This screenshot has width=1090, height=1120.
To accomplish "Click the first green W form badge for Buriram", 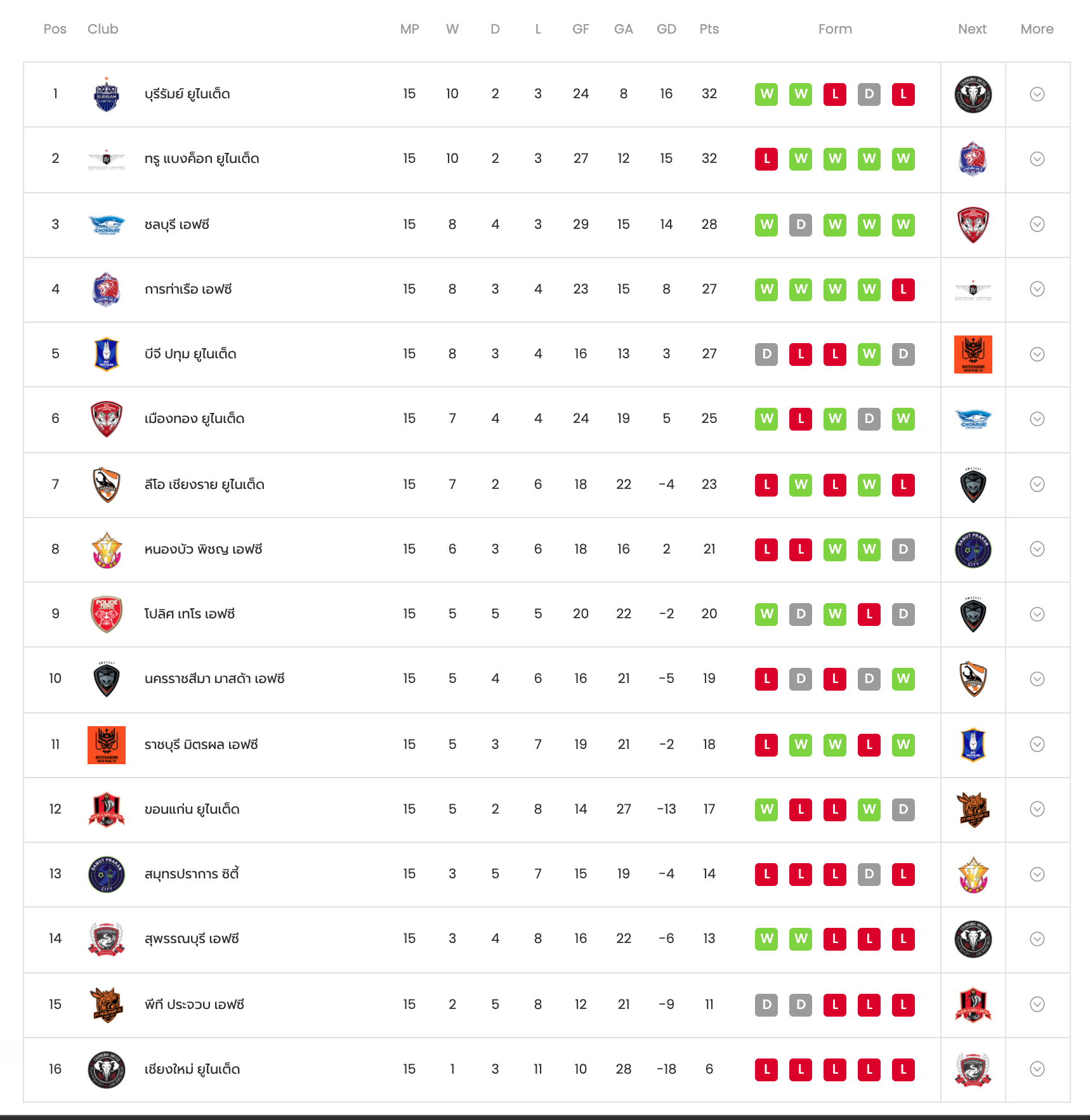I will click(x=766, y=94).
